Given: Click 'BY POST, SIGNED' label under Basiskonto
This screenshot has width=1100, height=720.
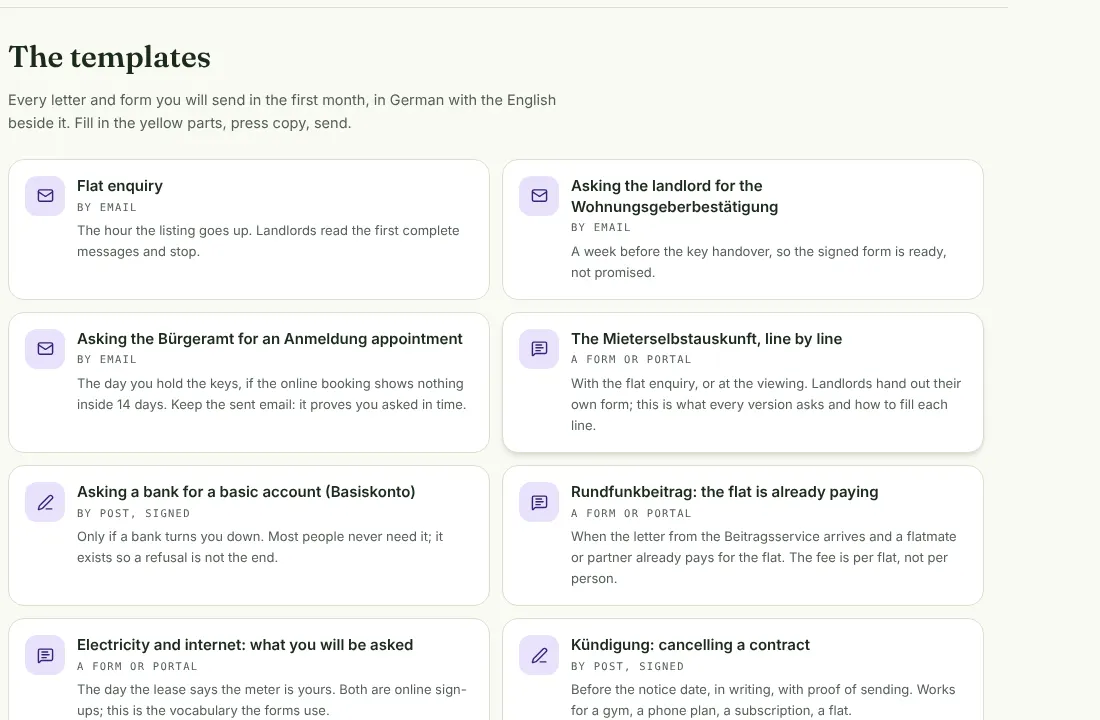Looking at the screenshot, I should pyautogui.click(x=133, y=514).
